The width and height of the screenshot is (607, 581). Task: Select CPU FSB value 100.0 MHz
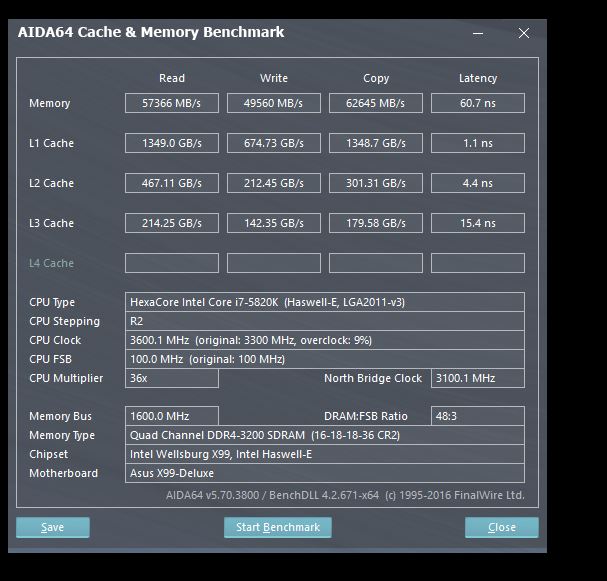(325, 359)
